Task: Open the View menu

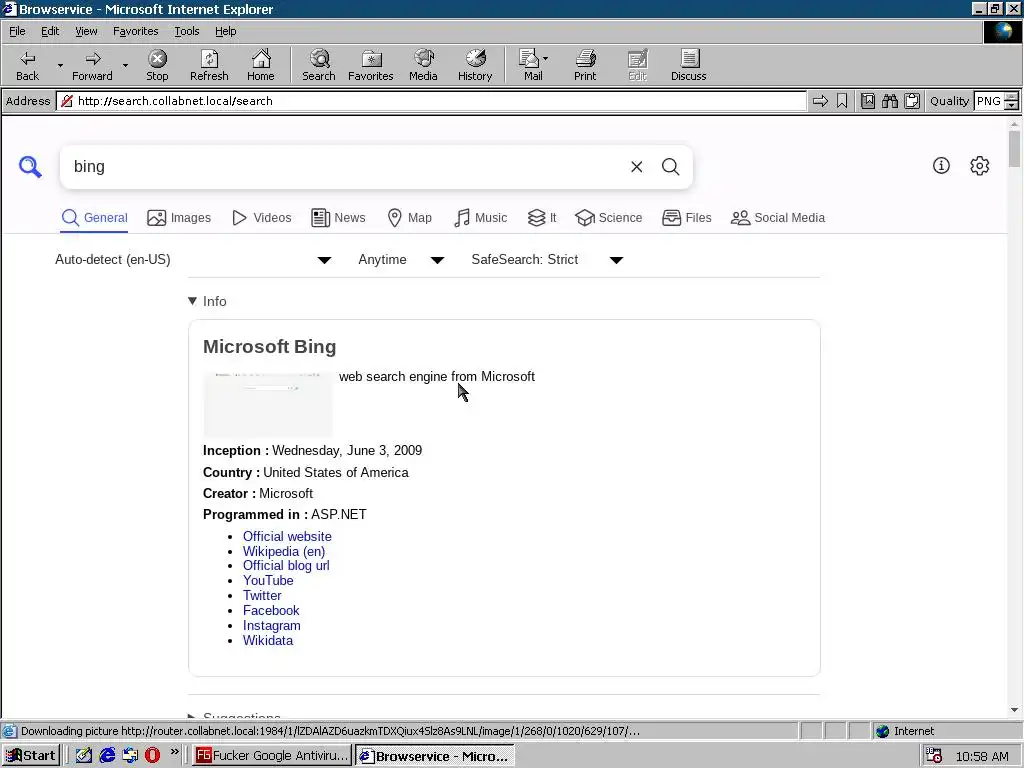Action: pyautogui.click(x=86, y=31)
